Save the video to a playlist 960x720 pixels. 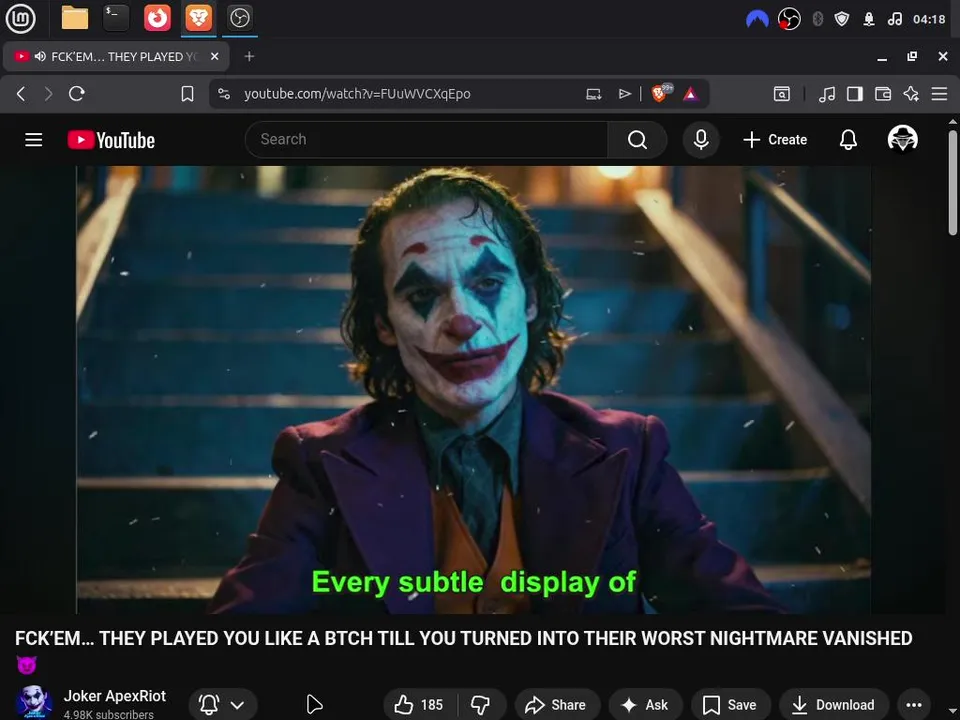[x=730, y=705]
